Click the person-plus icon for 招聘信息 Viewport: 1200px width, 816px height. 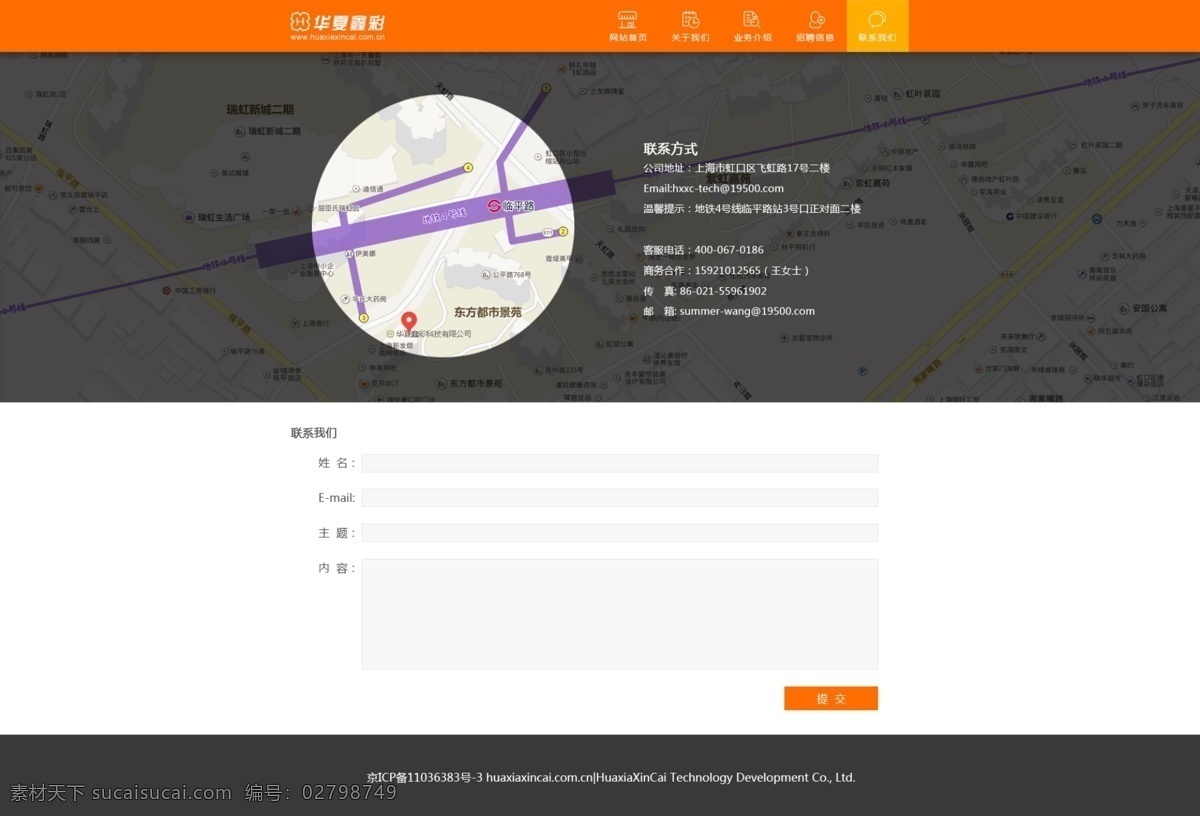point(816,20)
